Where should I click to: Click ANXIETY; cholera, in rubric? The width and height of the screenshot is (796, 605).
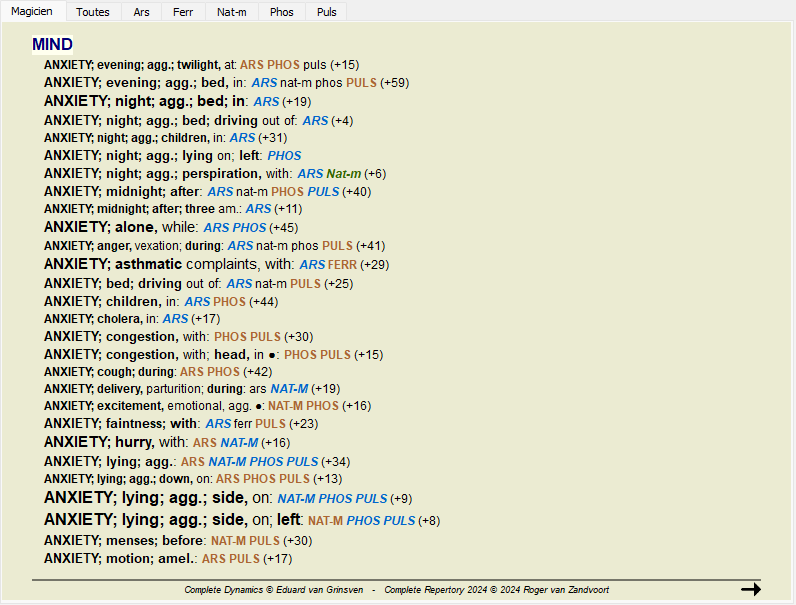[101, 318]
